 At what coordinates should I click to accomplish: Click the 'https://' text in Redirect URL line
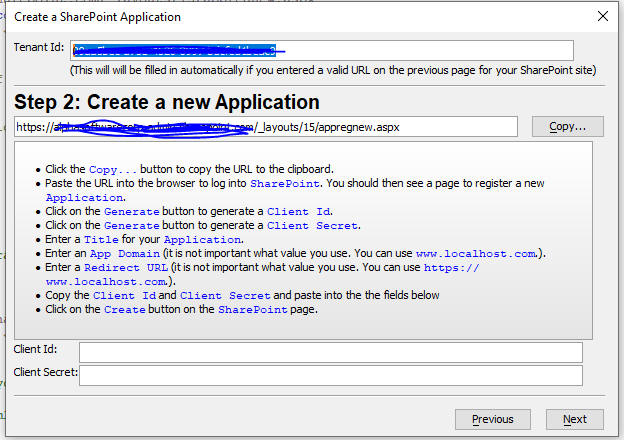tap(451, 267)
